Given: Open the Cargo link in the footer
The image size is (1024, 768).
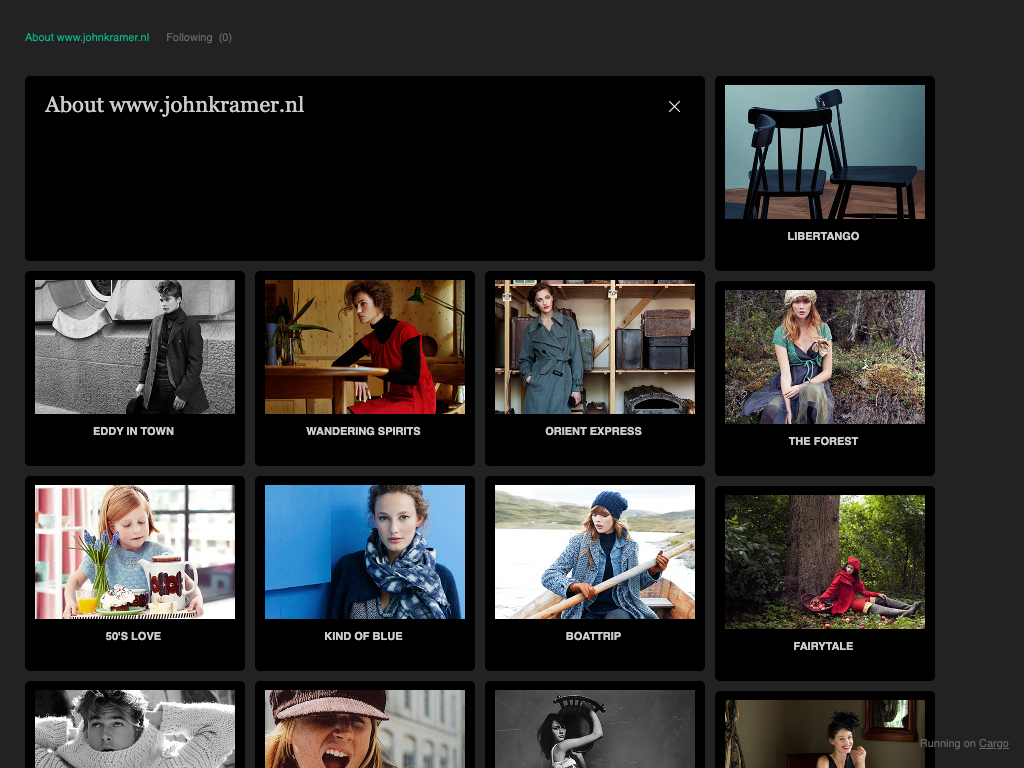Looking at the screenshot, I should pos(993,744).
